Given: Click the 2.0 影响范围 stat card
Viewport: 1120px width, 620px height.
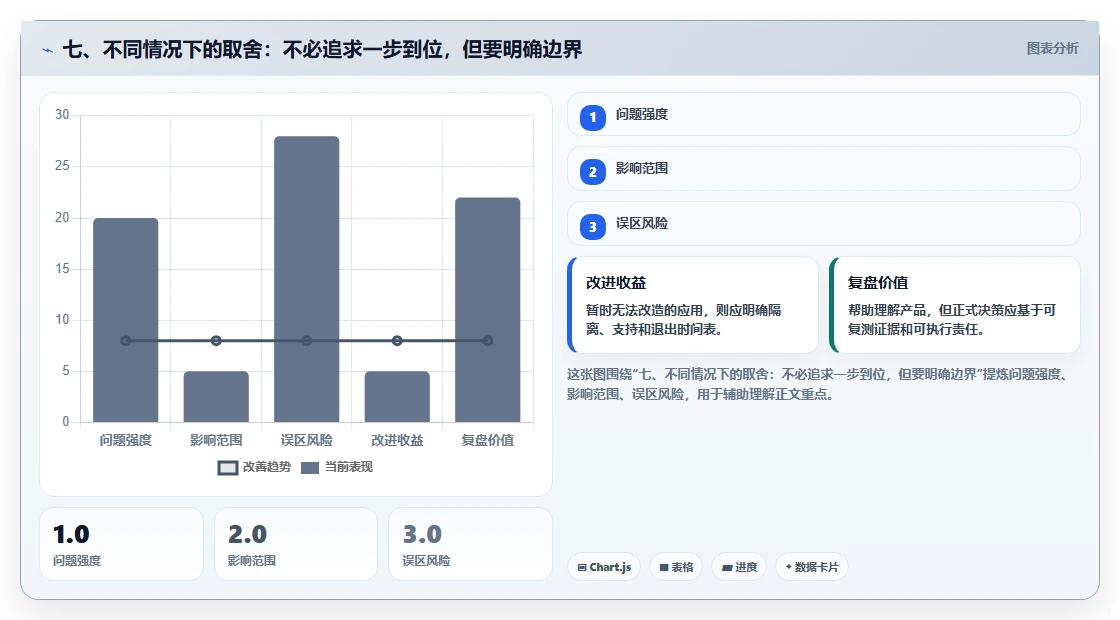Looking at the screenshot, I should pos(296,544).
